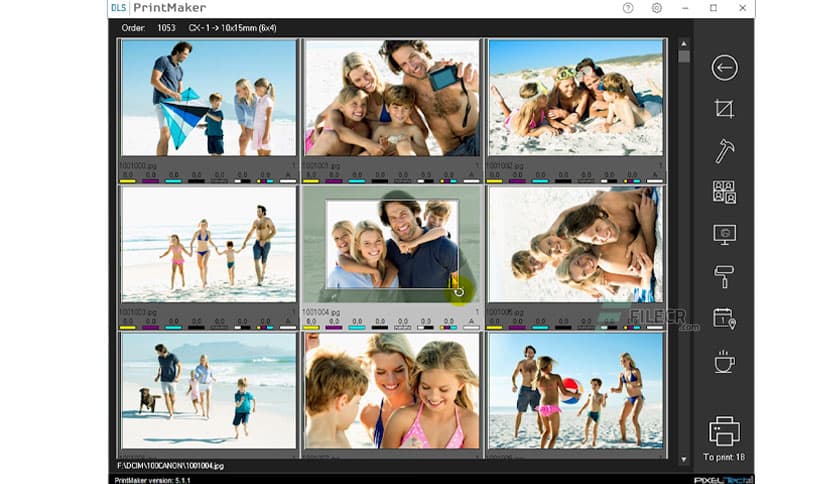Click the 'To print: 18' label
This screenshot has width=836, height=484.
(724, 457)
